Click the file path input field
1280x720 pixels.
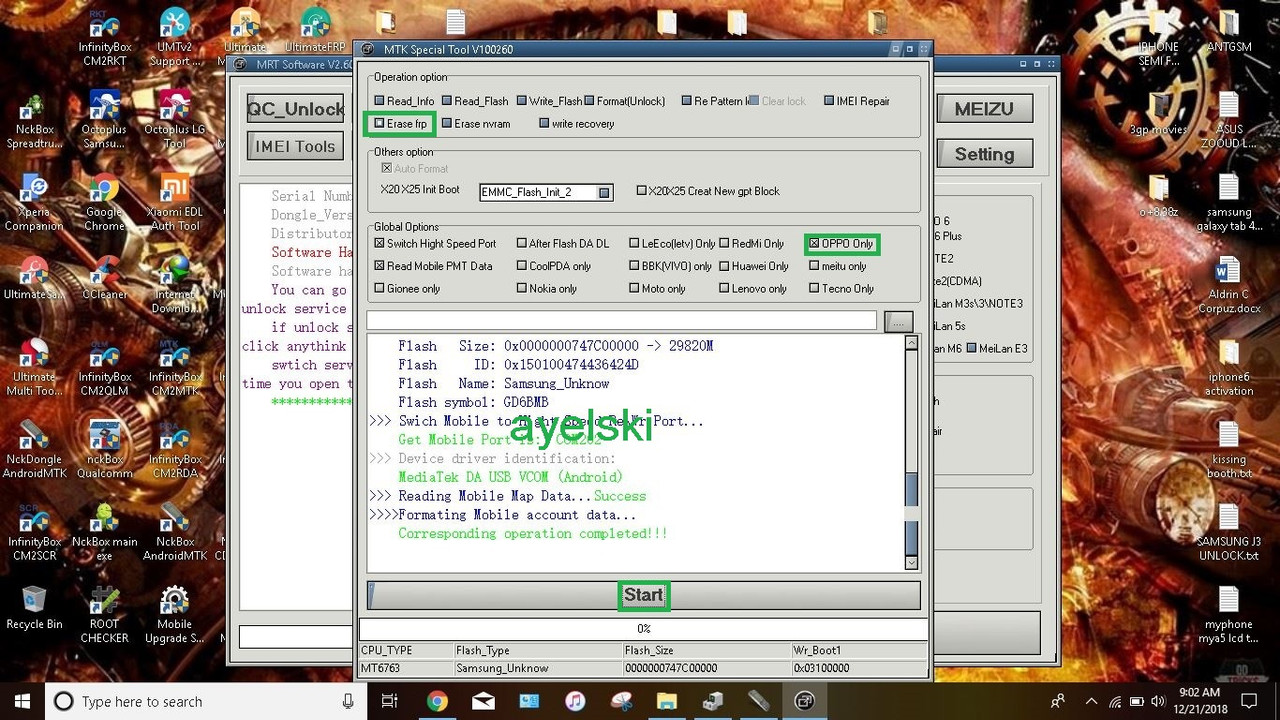click(x=621, y=321)
